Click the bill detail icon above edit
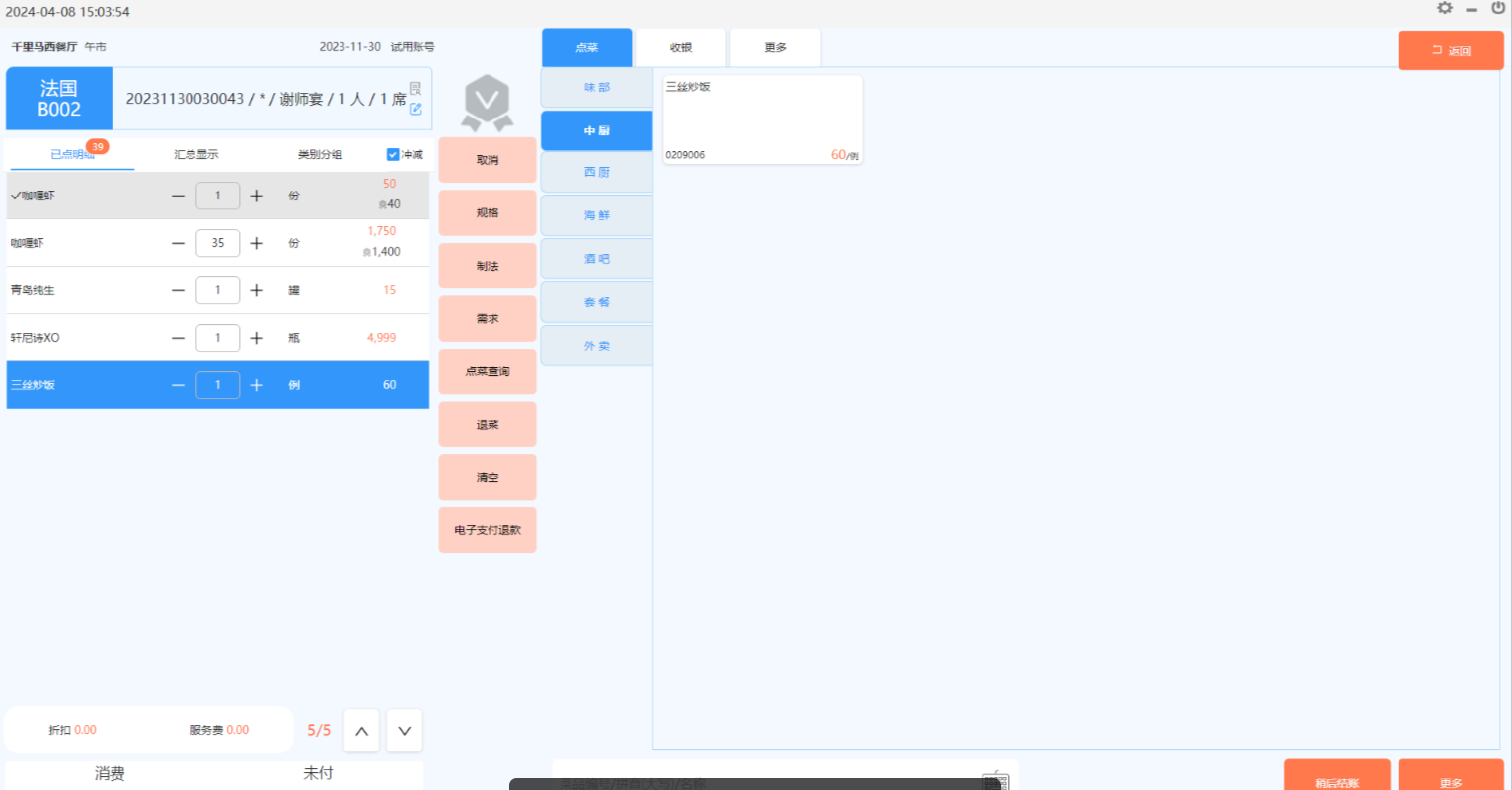The image size is (1512, 790). click(416, 89)
